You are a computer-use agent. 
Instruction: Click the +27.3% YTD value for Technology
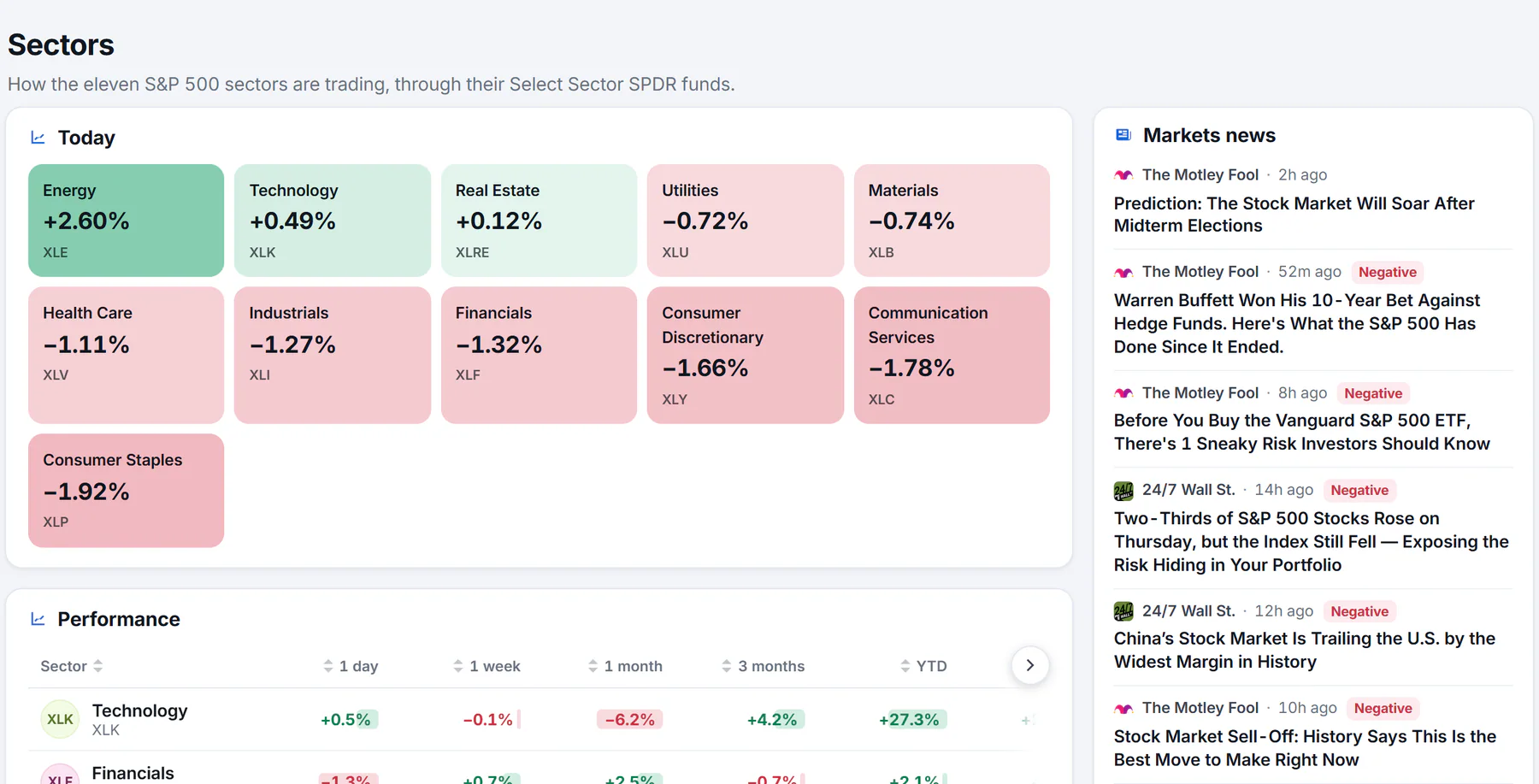coord(911,720)
